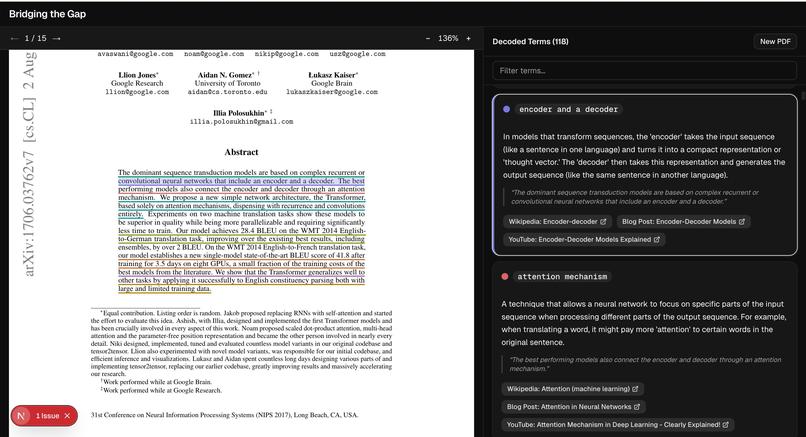The width and height of the screenshot is (806, 437).
Task: Click illia.polosukhin@gmail.com email in PDF
Action: [x=242, y=122]
